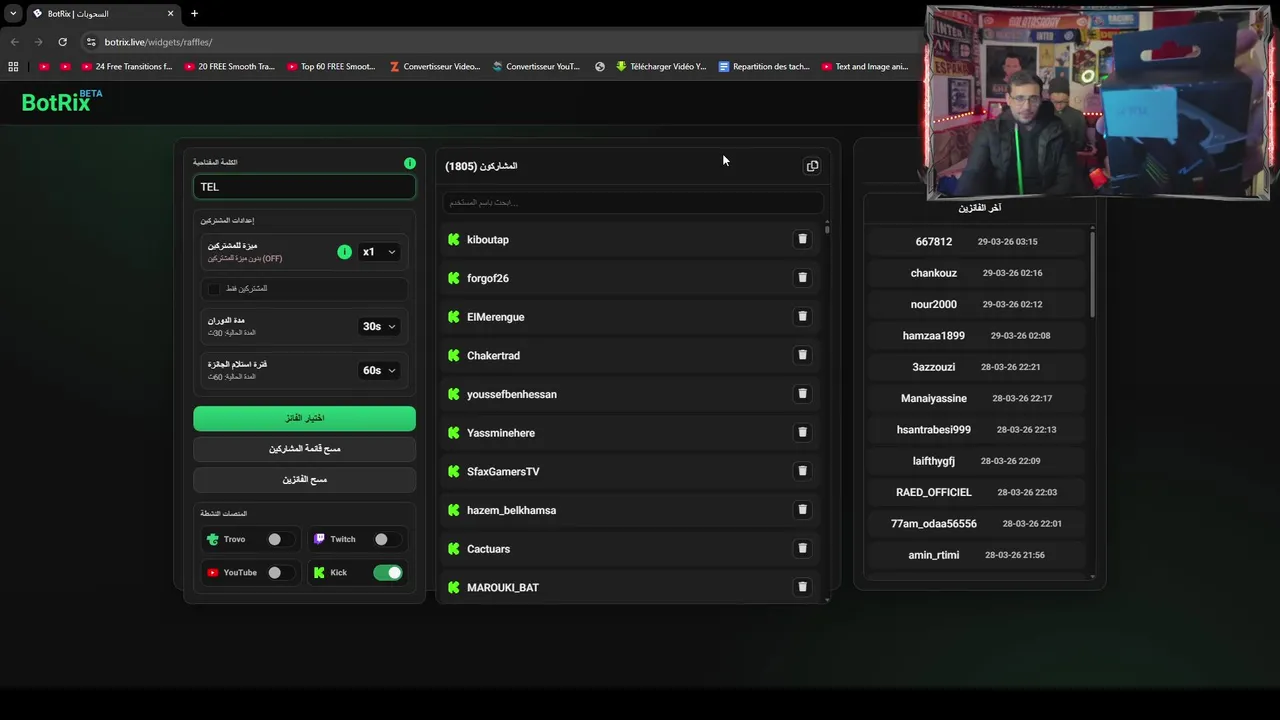The width and height of the screenshot is (1280, 720).
Task: Open Repartition des tach bookmark
Action: click(764, 67)
